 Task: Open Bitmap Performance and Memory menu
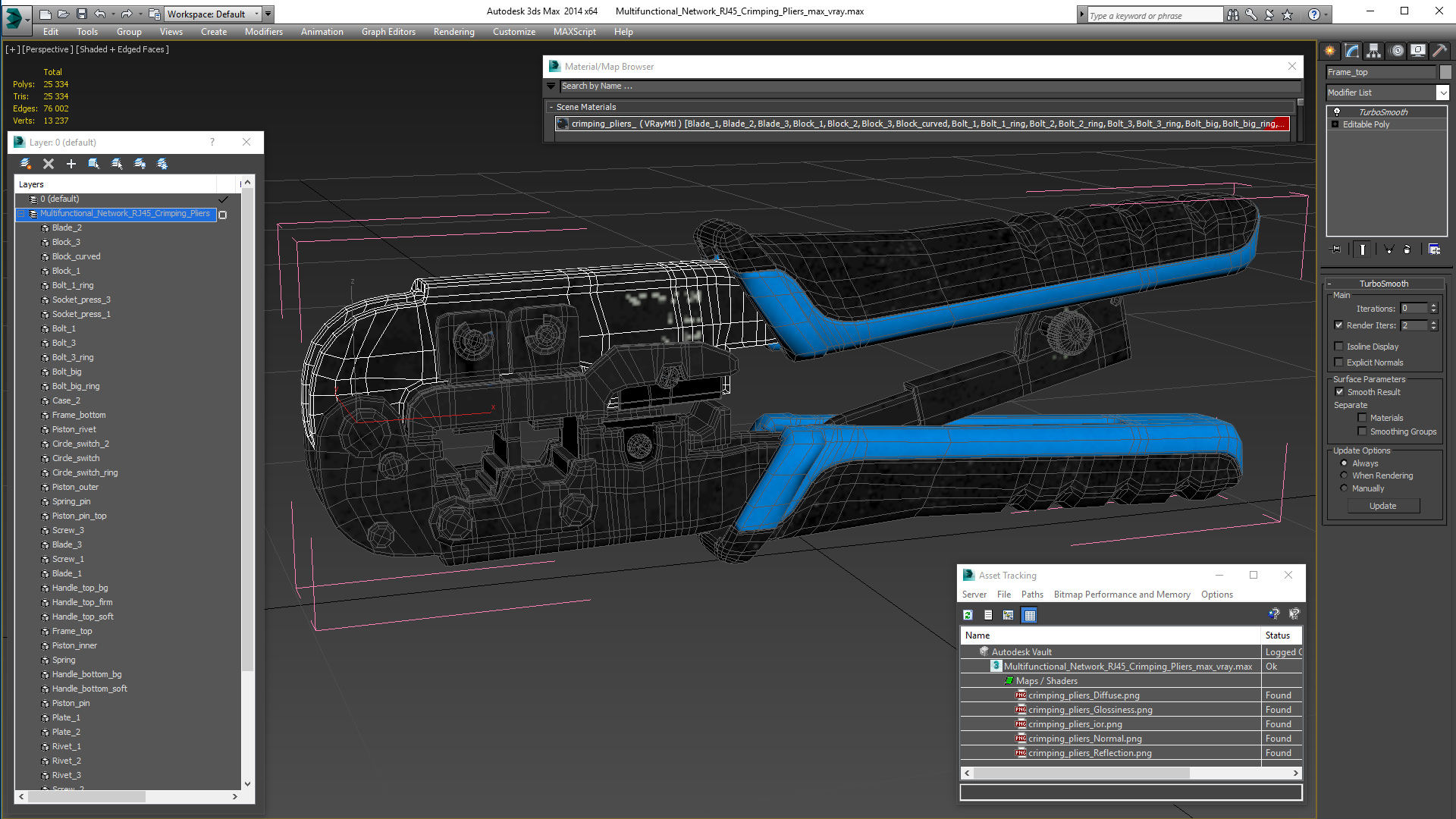click(x=1122, y=595)
